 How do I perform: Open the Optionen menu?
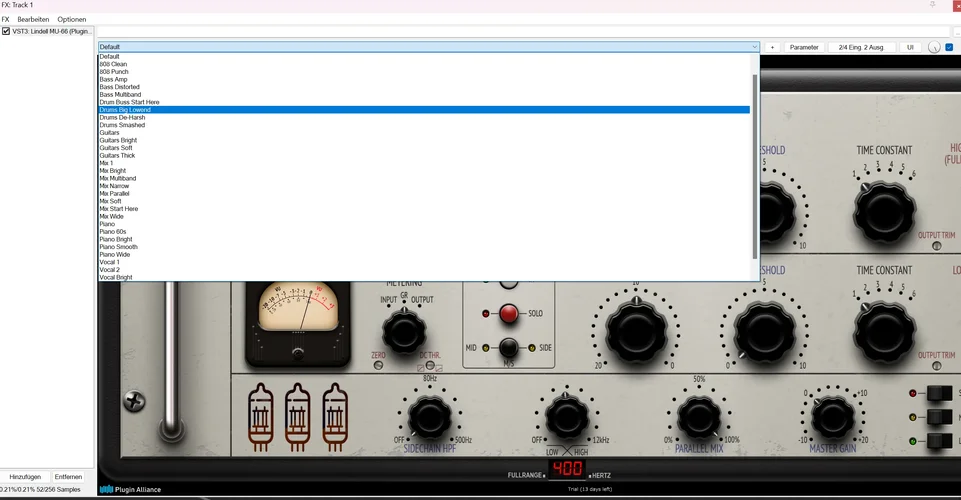[72, 20]
